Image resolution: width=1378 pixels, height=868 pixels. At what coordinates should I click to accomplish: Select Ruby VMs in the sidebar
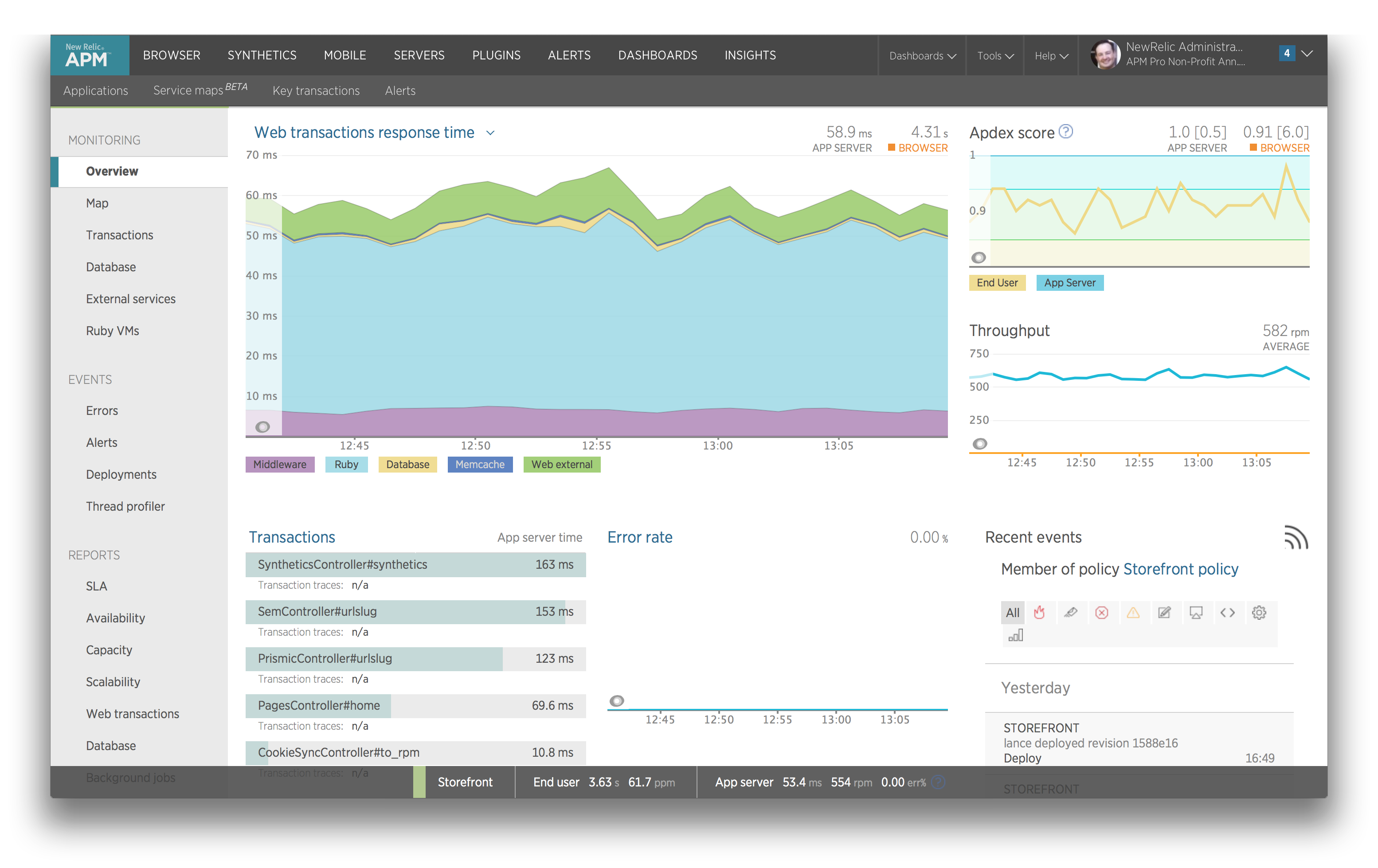112,331
